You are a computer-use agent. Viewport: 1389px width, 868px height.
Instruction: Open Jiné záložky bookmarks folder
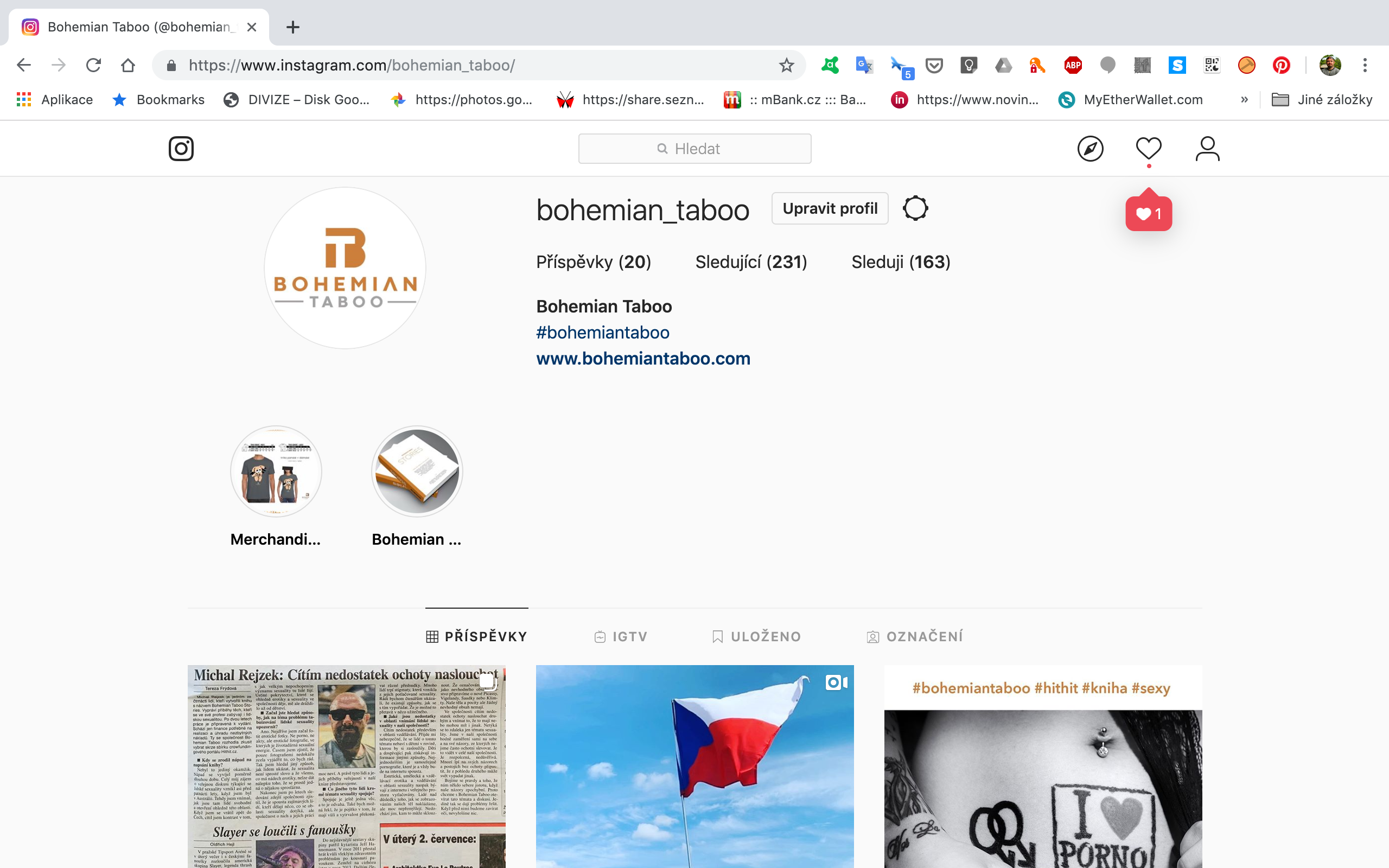pos(1322,100)
